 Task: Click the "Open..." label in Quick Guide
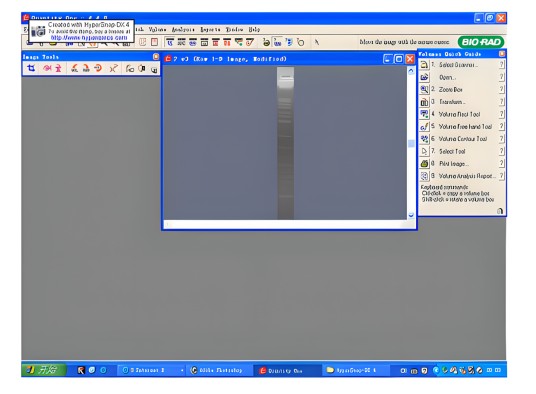447,77
